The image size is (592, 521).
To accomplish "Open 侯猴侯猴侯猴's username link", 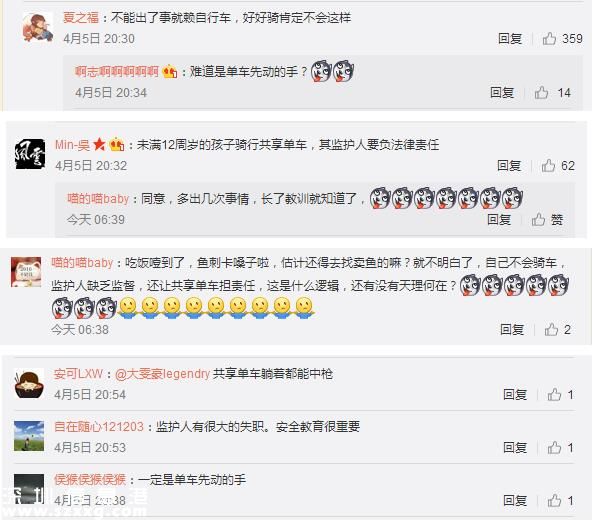I will [90, 479].
